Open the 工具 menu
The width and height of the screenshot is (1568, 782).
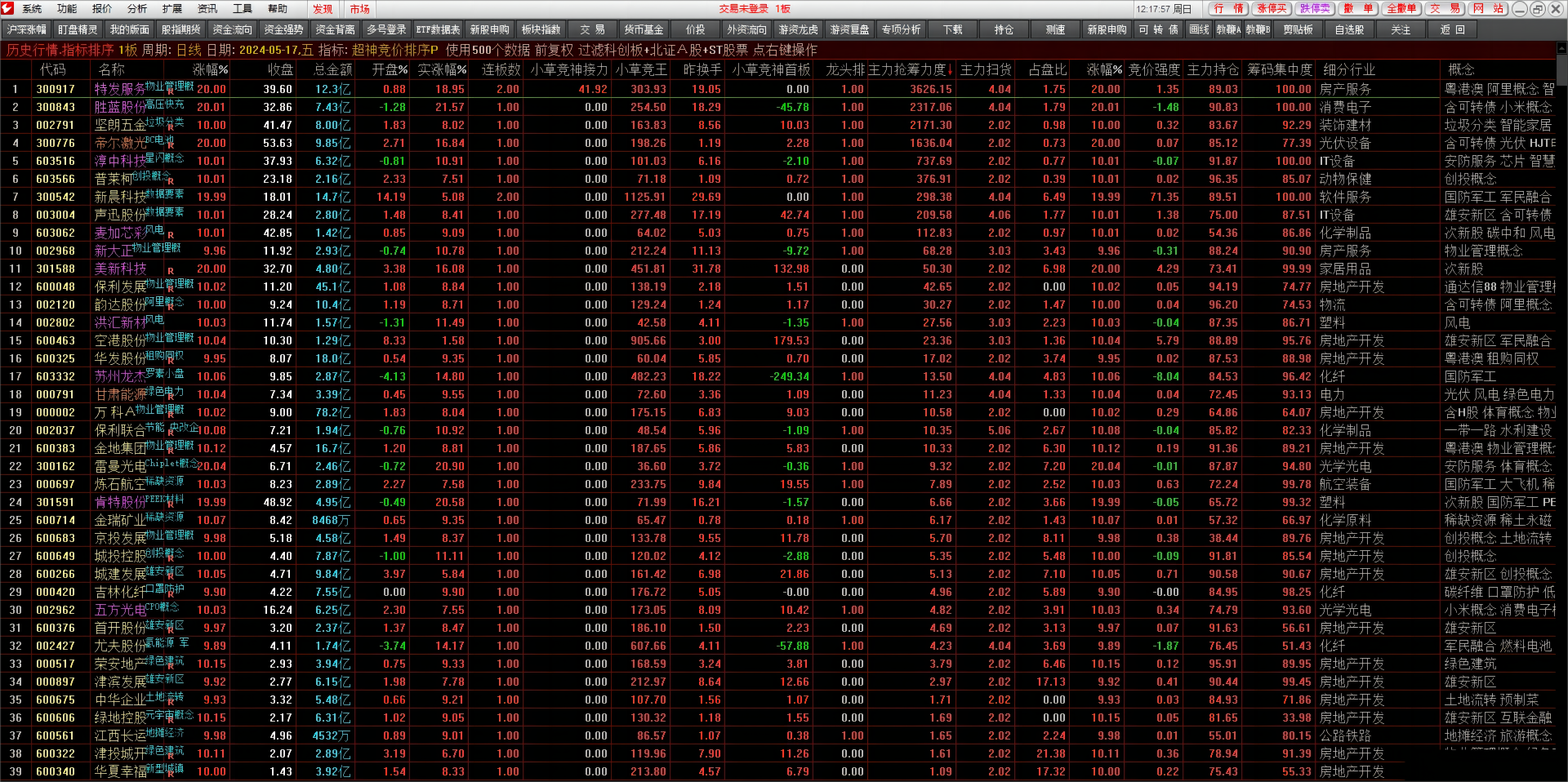(243, 9)
